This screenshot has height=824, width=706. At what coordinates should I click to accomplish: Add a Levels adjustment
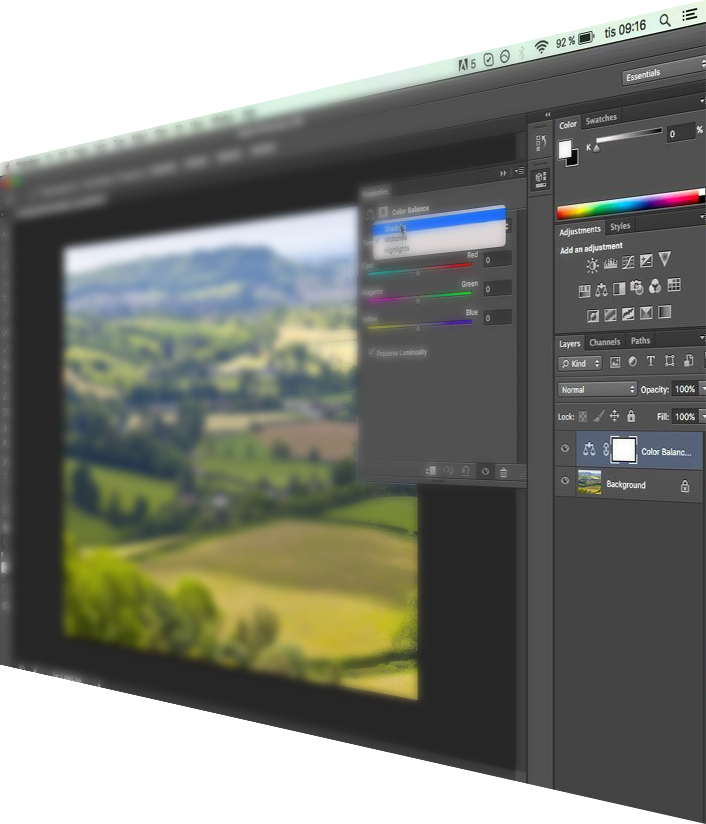[610, 264]
